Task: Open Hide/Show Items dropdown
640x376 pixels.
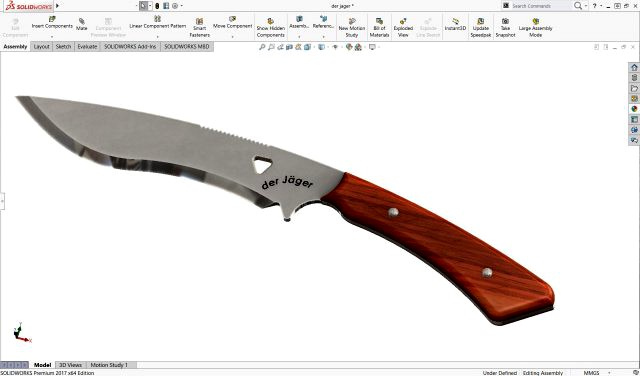Action: coord(335,47)
